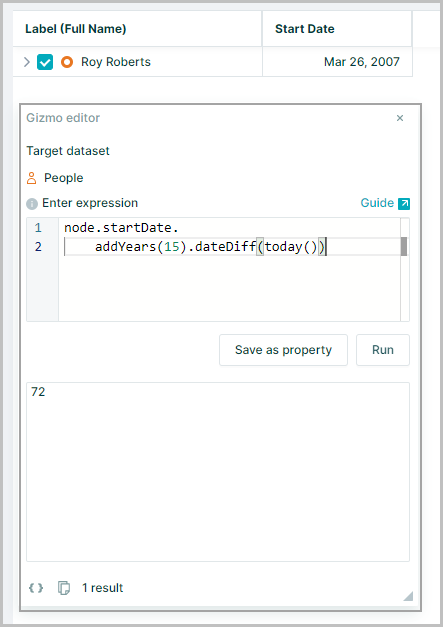Select the People target dataset label
Viewport: 443px width, 627px height.
click(64, 178)
